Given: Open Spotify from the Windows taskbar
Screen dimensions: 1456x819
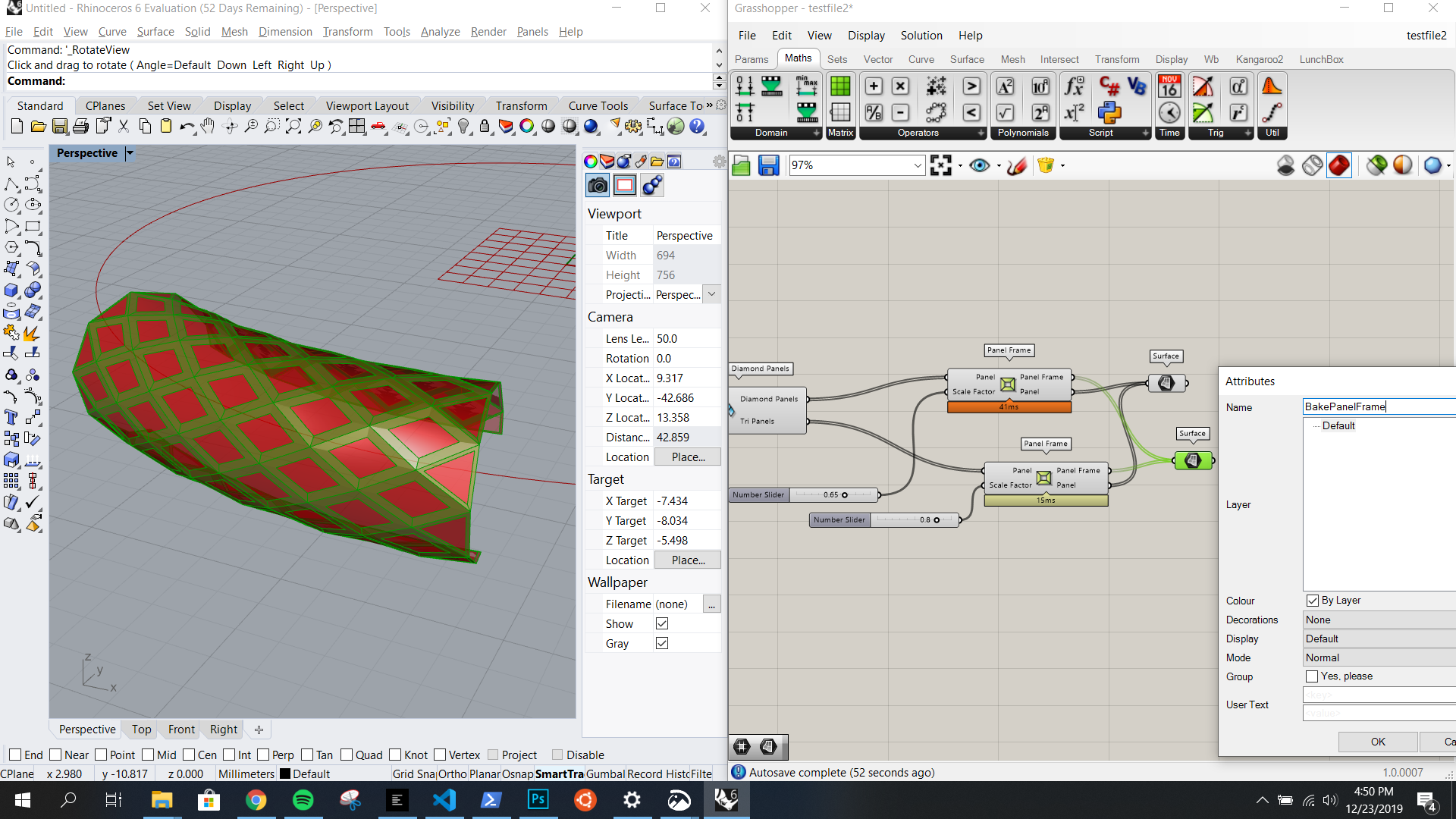Looking at the screenshot, I should pos(303,799).
